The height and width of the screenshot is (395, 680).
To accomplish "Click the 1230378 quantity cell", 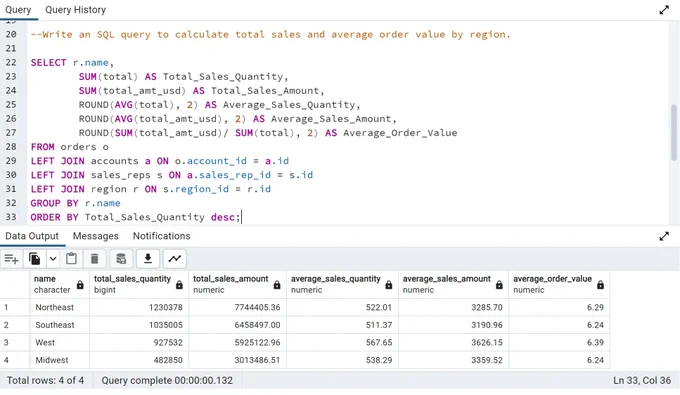I will pos(139,307).
